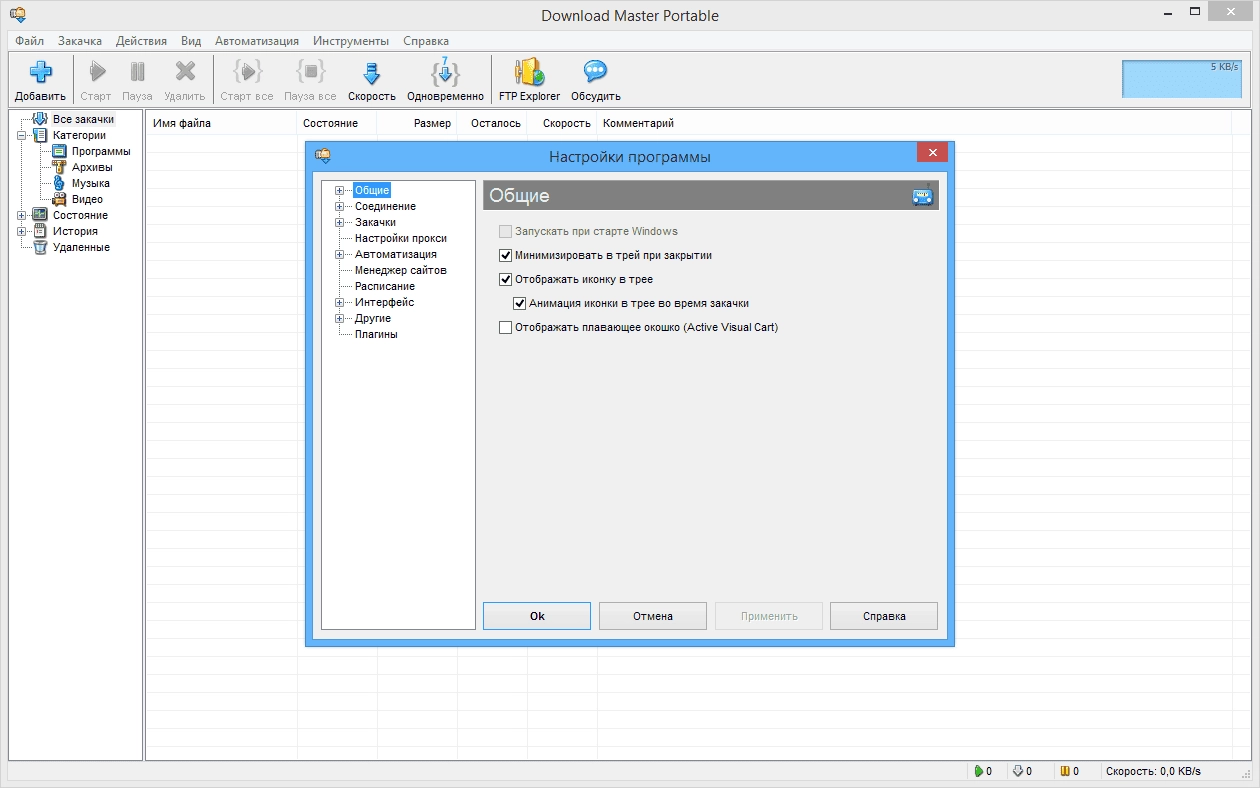
Task: Sort by the Осталось column header
Action: tap(492, 123)
